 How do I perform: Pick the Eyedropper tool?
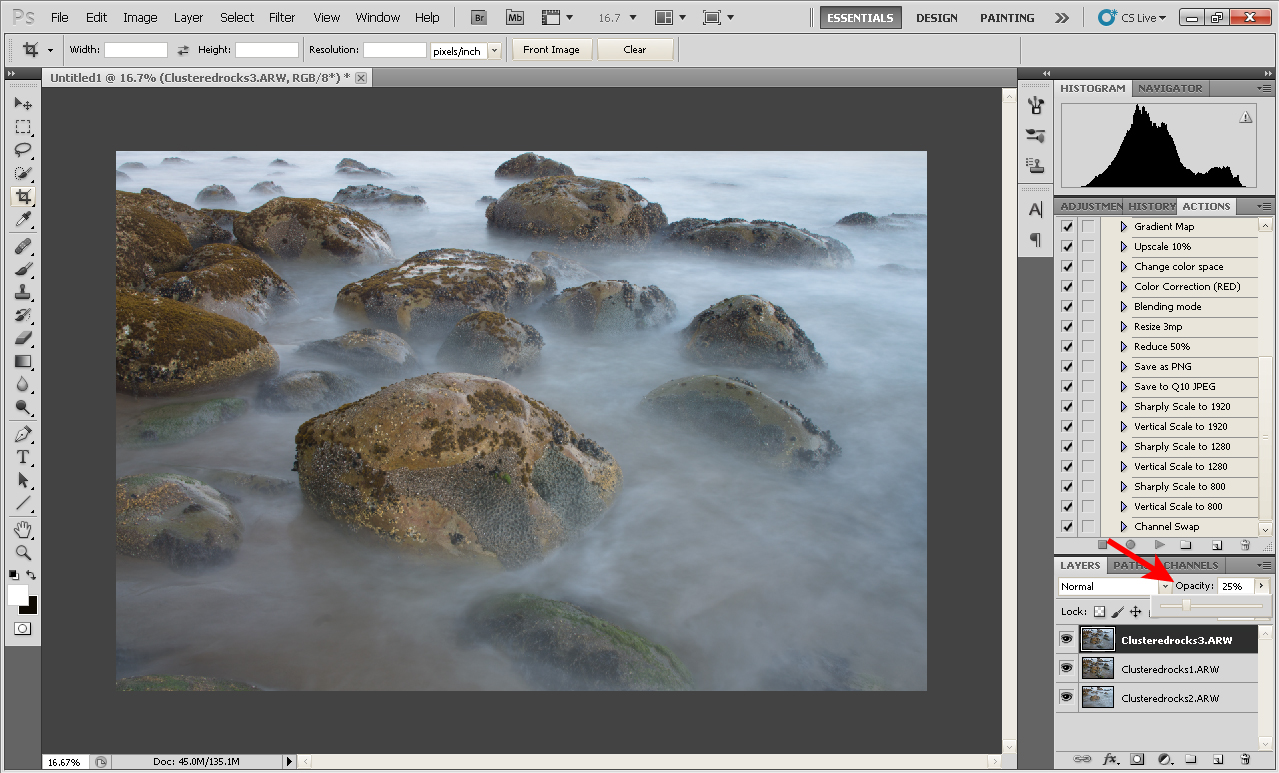click(22, 219)
